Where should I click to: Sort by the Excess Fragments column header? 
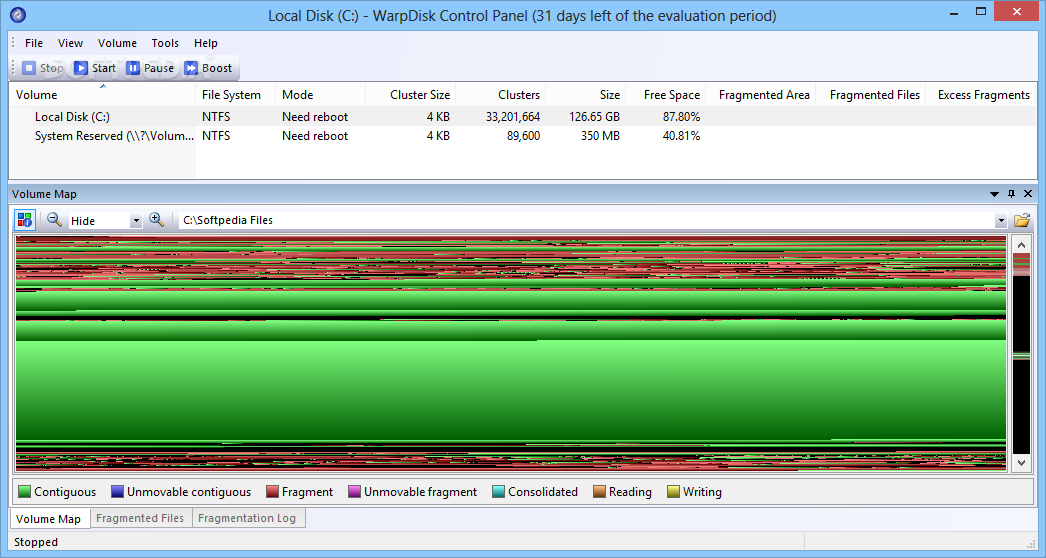[981, 95]
